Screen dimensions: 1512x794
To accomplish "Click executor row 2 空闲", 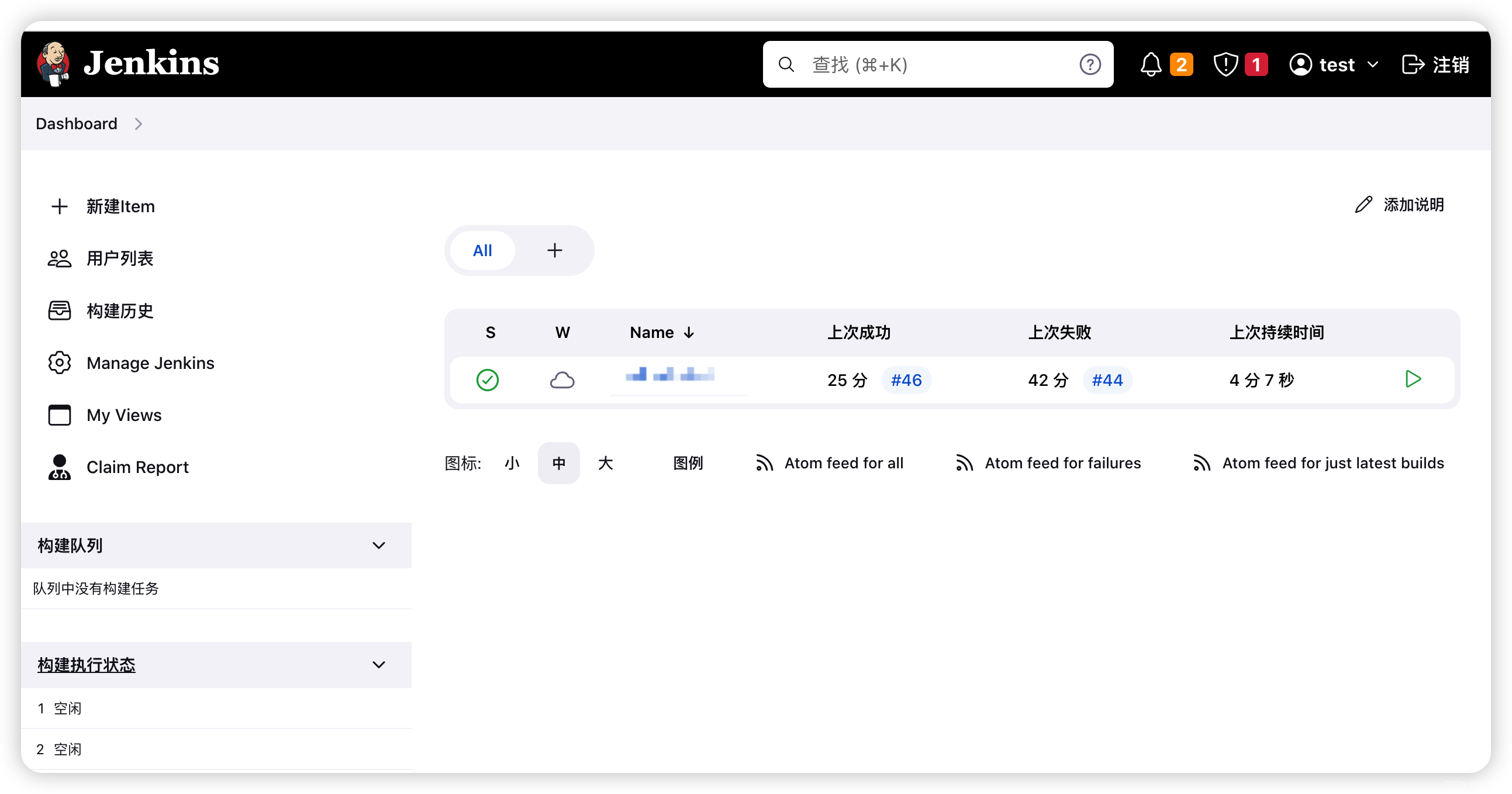I will click(216, 750).
